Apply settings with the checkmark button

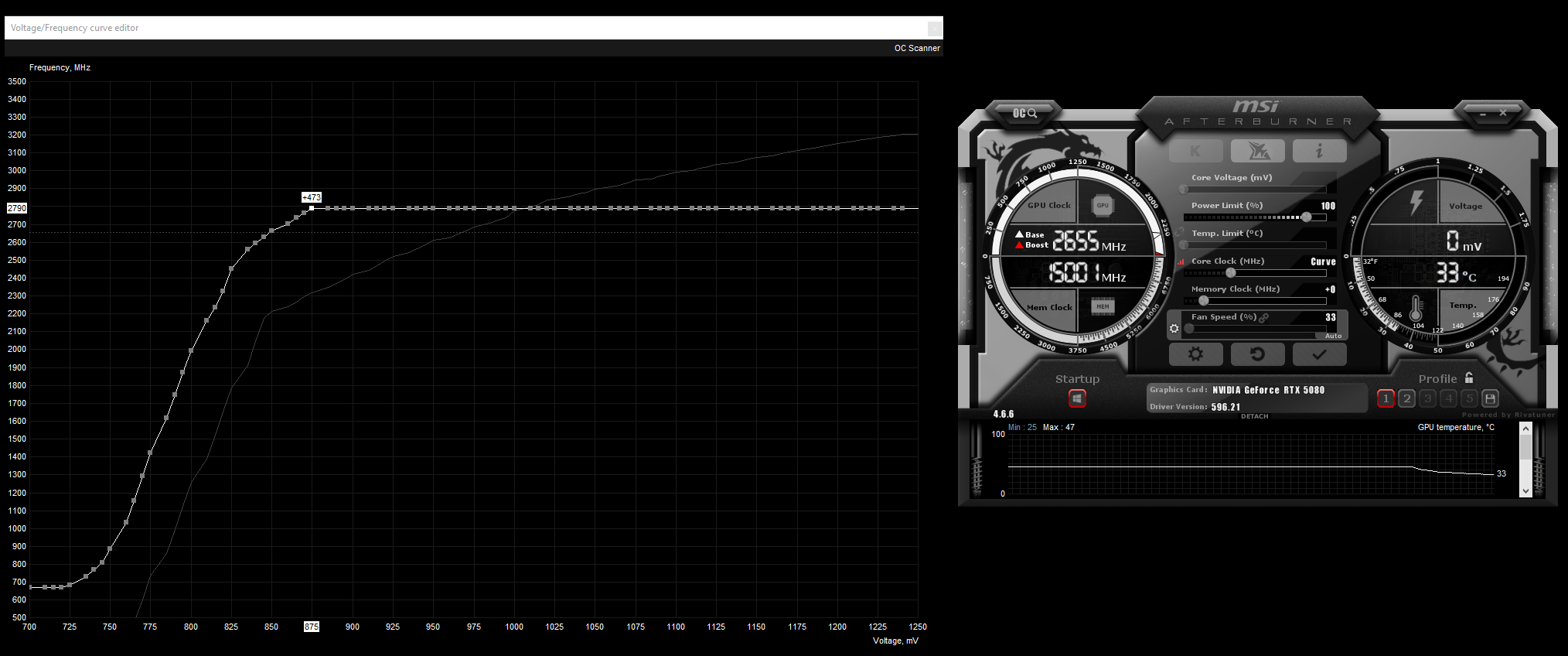point(1319,354)
